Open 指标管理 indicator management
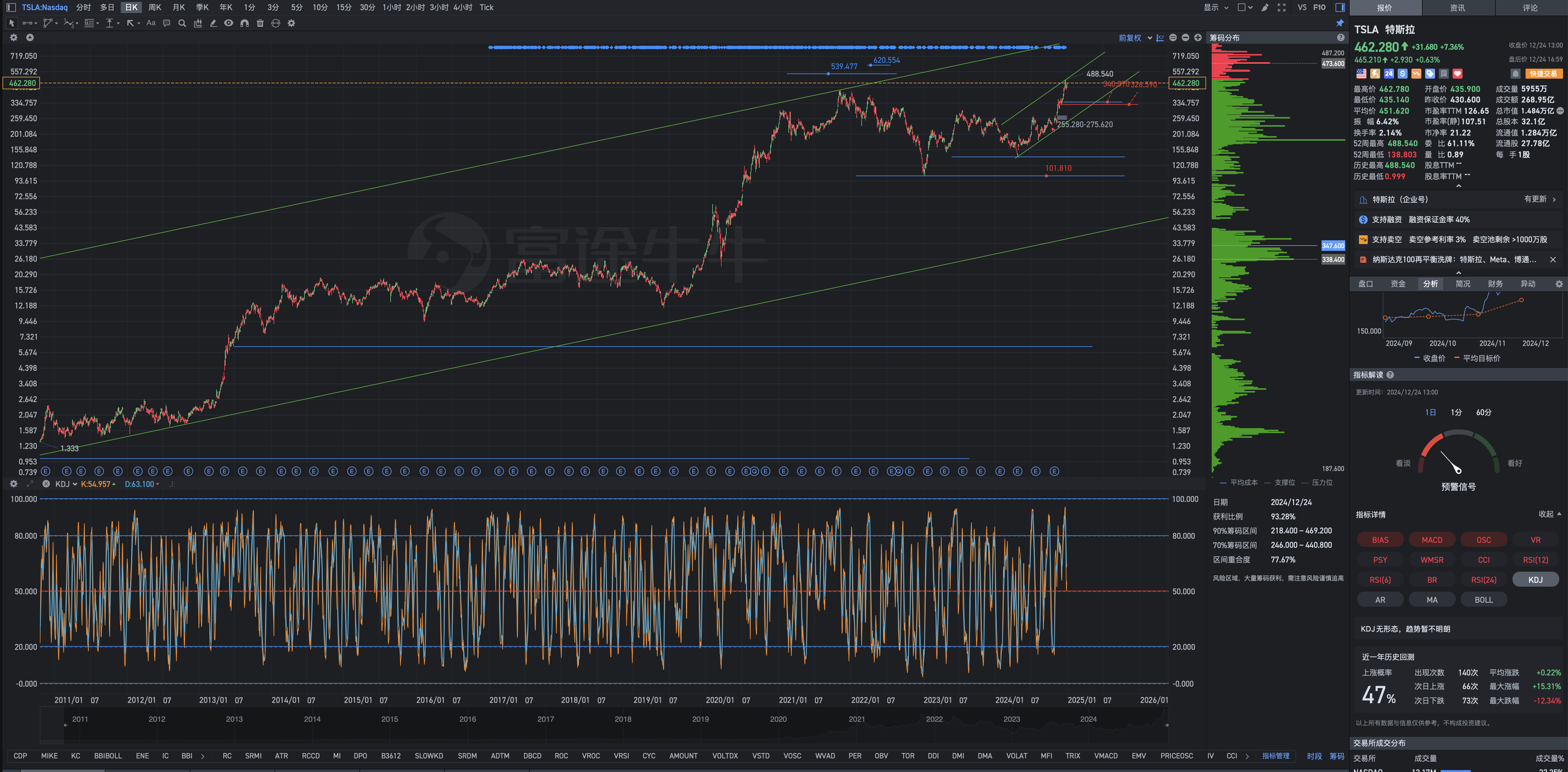Screen dimensions: 1568x772 click(1276, 756)
